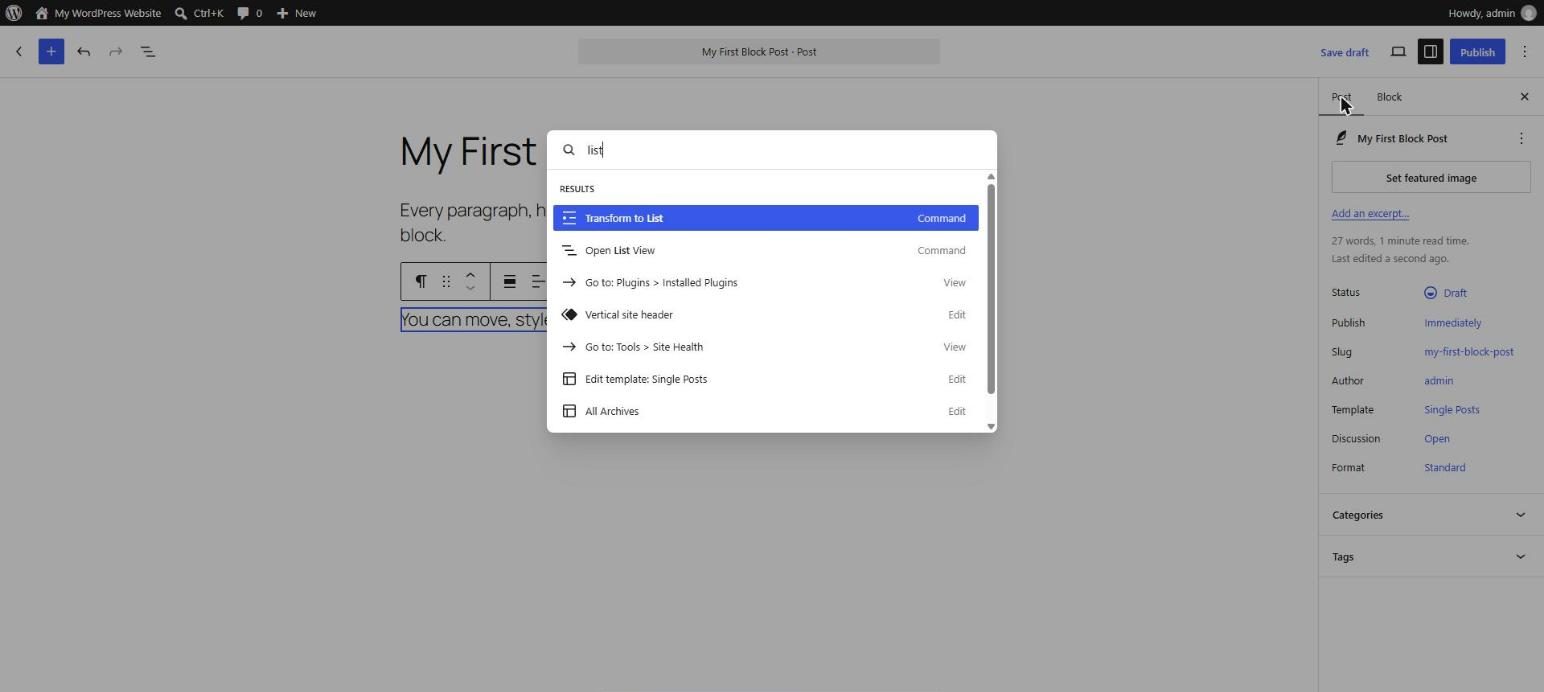Click the My First post title heading
This screenshot has height=692, width=1544.
pos(468,151)
